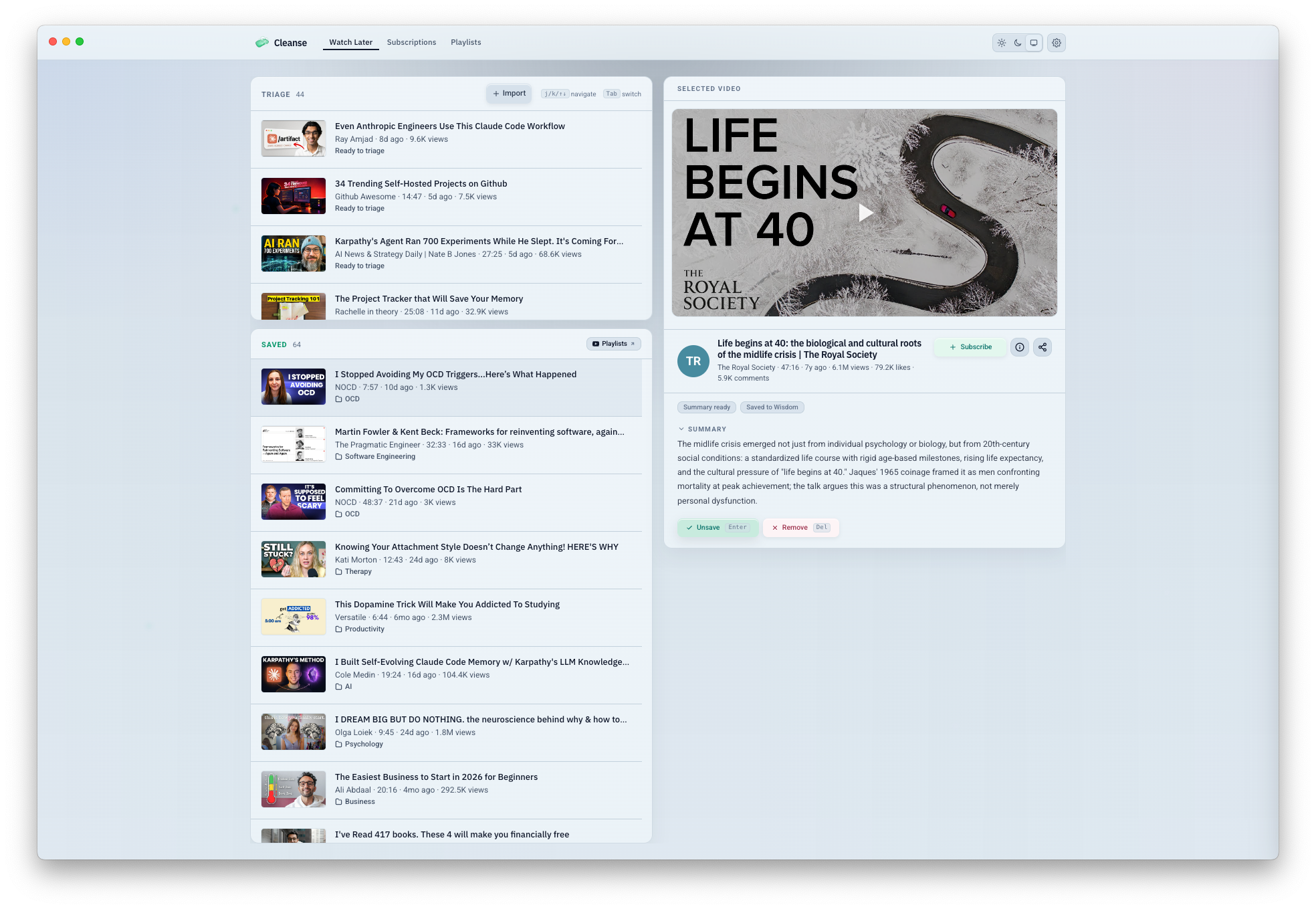Open This Dopamine Trick video thumbnail
This screenshot has width=1316, height=909.
click(x=293, y=617)
